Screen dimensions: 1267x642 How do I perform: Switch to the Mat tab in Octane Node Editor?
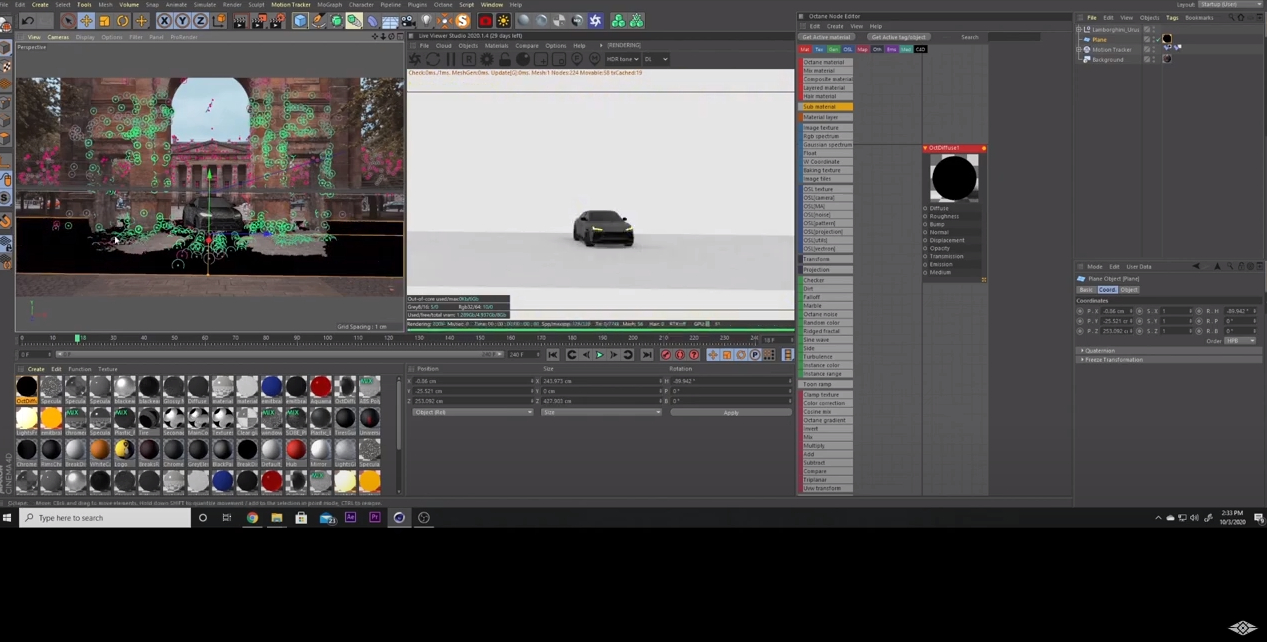tap(807, 49)
